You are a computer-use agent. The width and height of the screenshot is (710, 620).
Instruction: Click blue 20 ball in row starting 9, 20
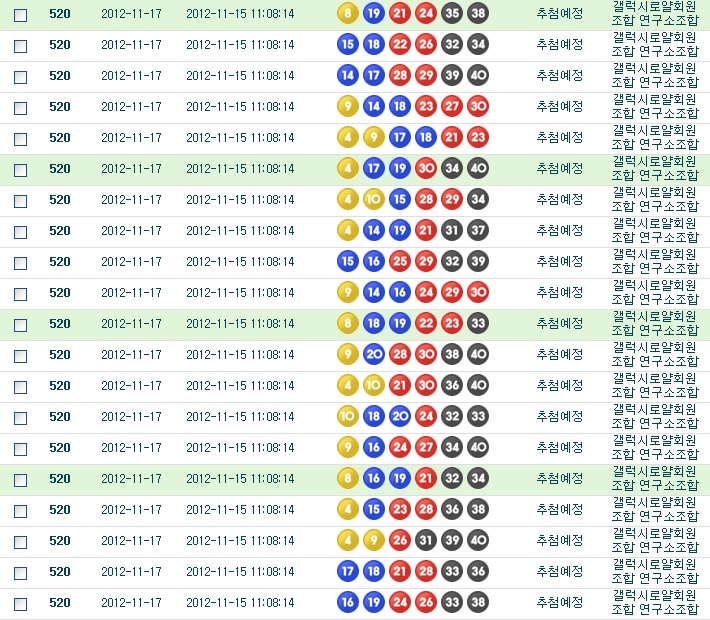click(x=374, y=354)
